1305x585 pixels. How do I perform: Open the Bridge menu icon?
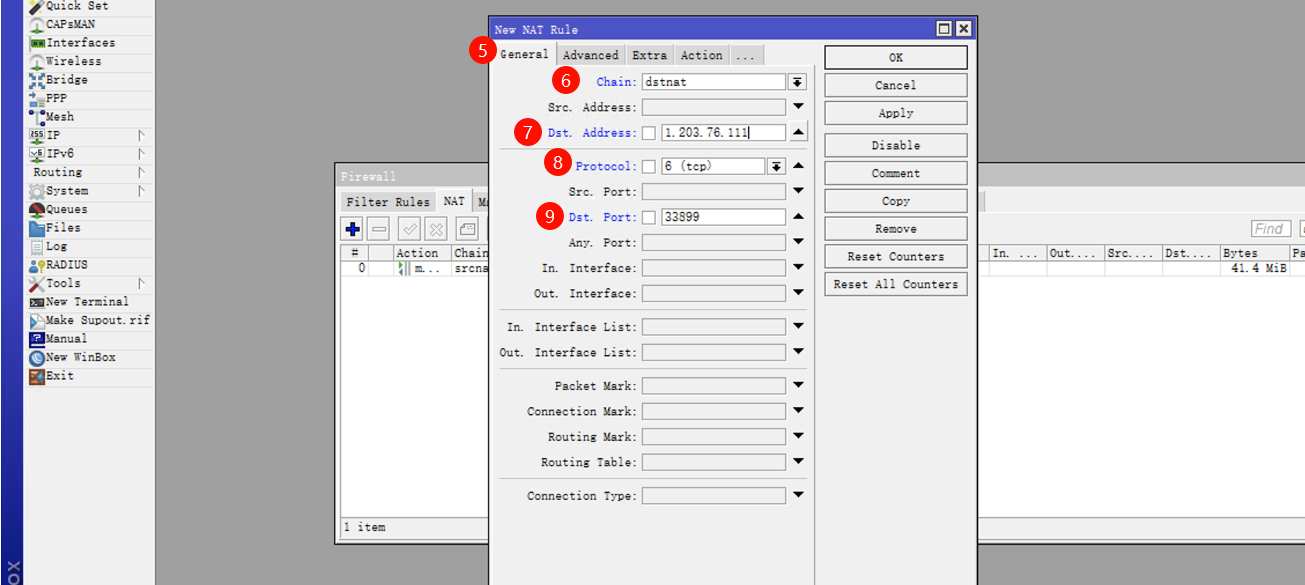(37, 80)
